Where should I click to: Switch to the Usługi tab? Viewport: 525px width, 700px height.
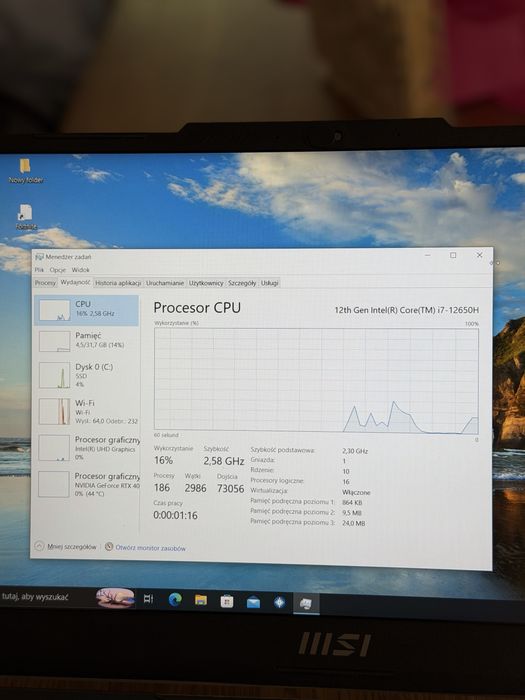[269, 283]
